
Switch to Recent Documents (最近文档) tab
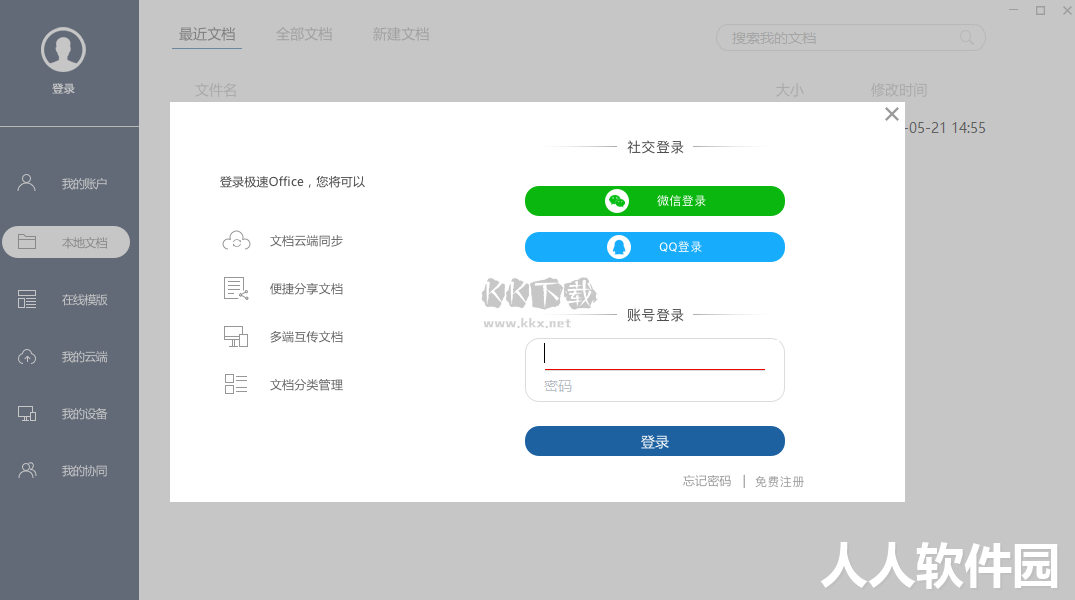coord(207,34)
